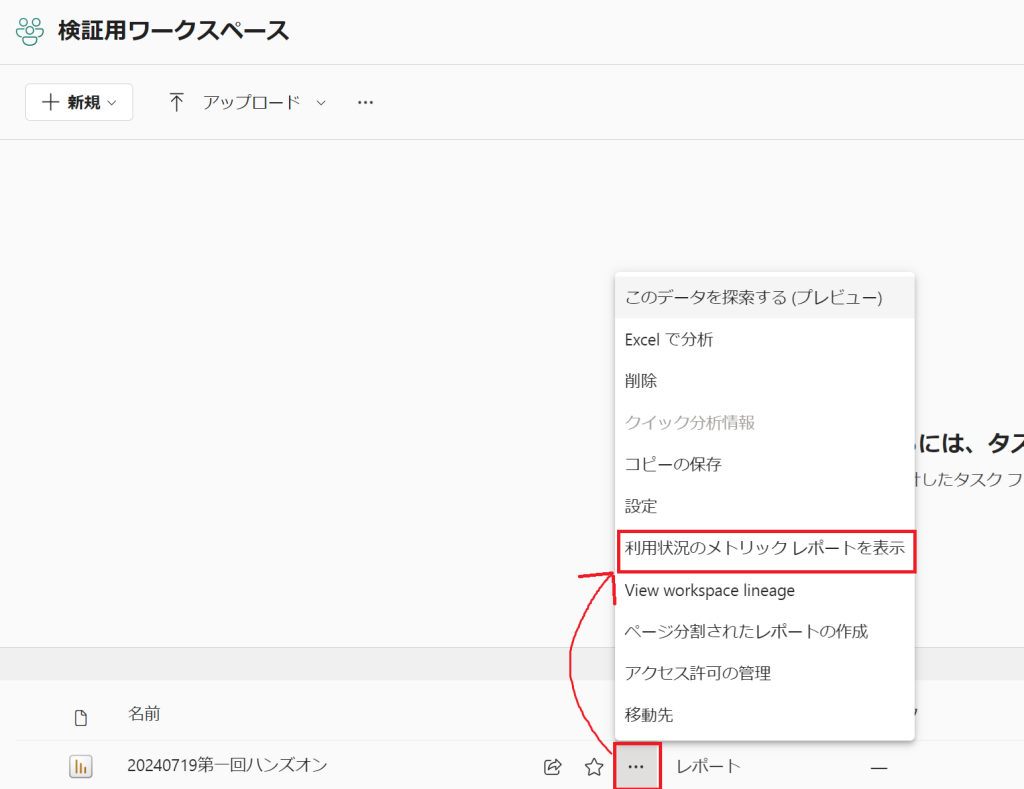Click View workspace lineage
This screenshot has width=1024, height=789.
(709, 590)
